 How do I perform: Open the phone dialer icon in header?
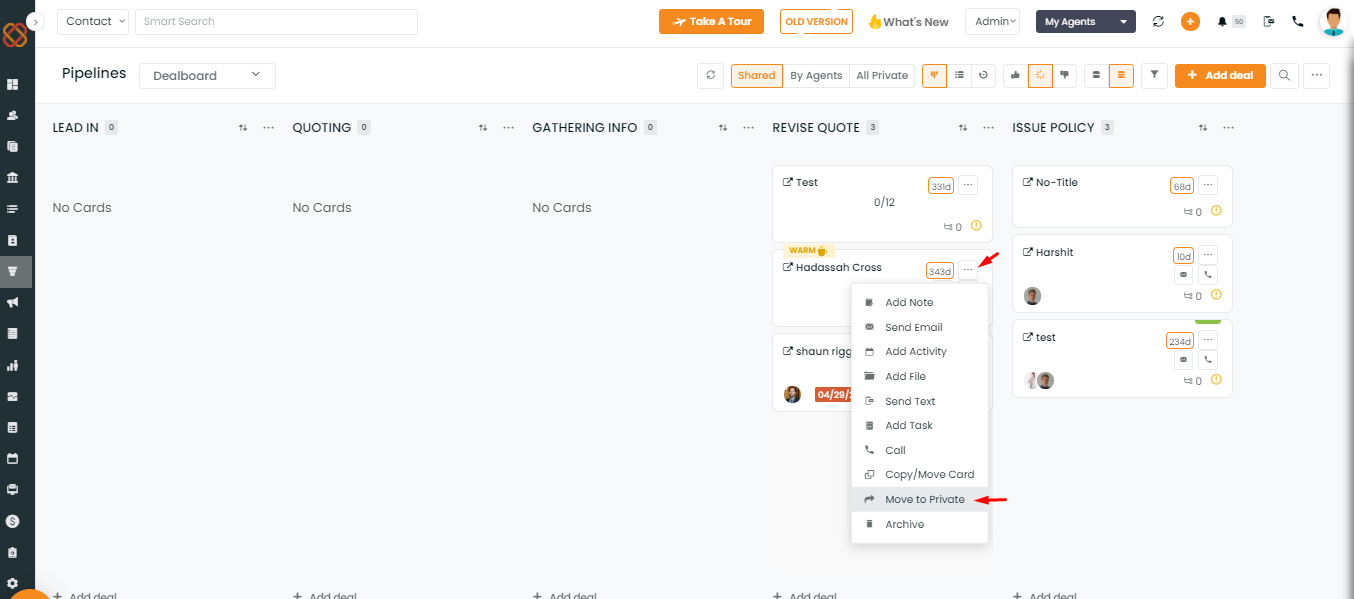point(1298,21)
